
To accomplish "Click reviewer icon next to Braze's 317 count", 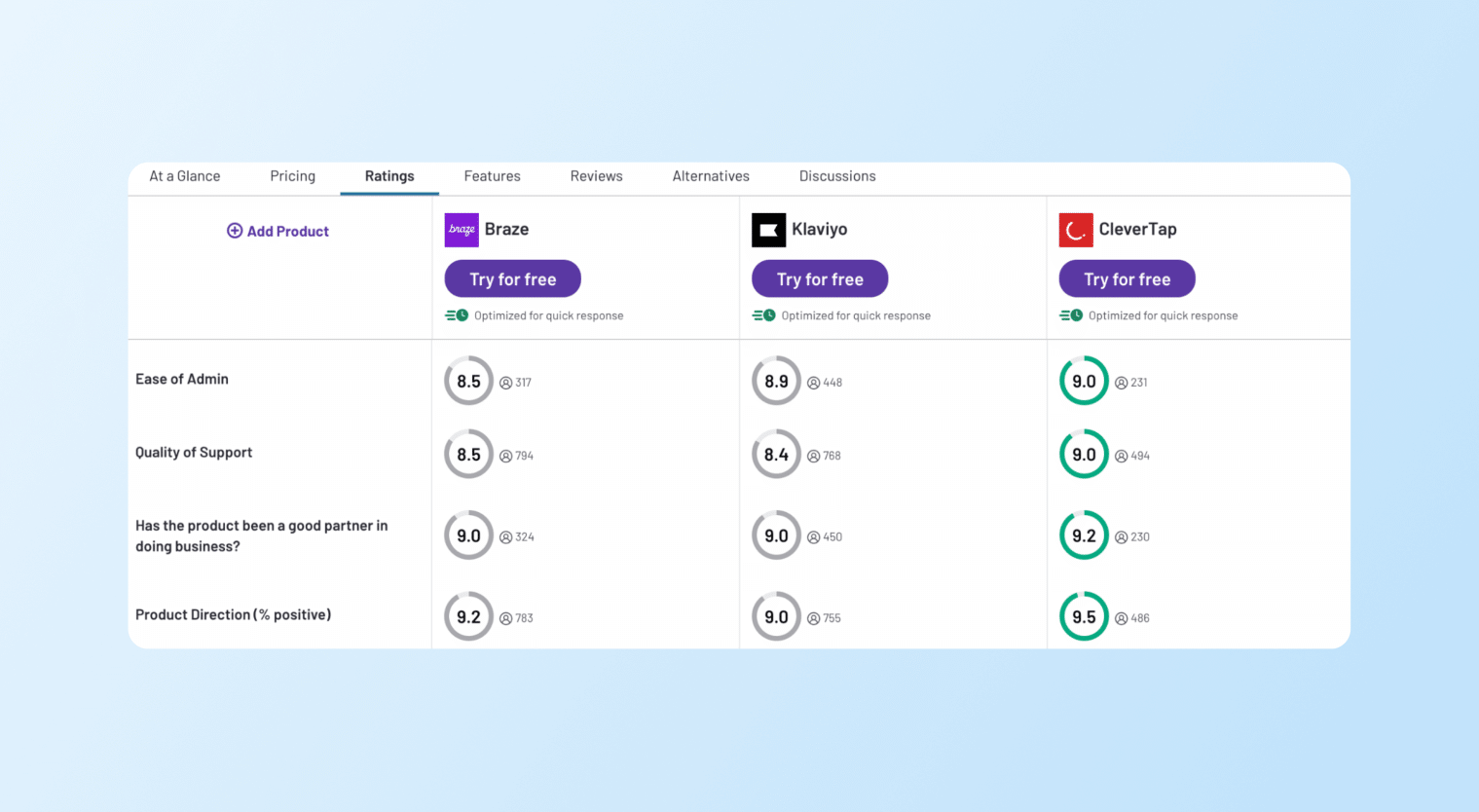I will pyautogui.click(x=506, y=383).
